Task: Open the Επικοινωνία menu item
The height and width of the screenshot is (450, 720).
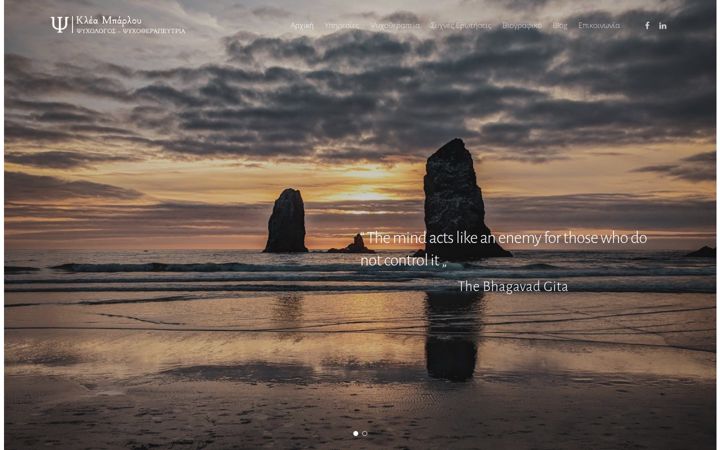Action: click(x=599, y=26)
